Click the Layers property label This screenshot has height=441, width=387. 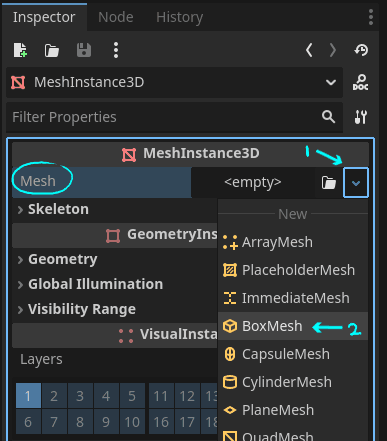coord(41,359)
